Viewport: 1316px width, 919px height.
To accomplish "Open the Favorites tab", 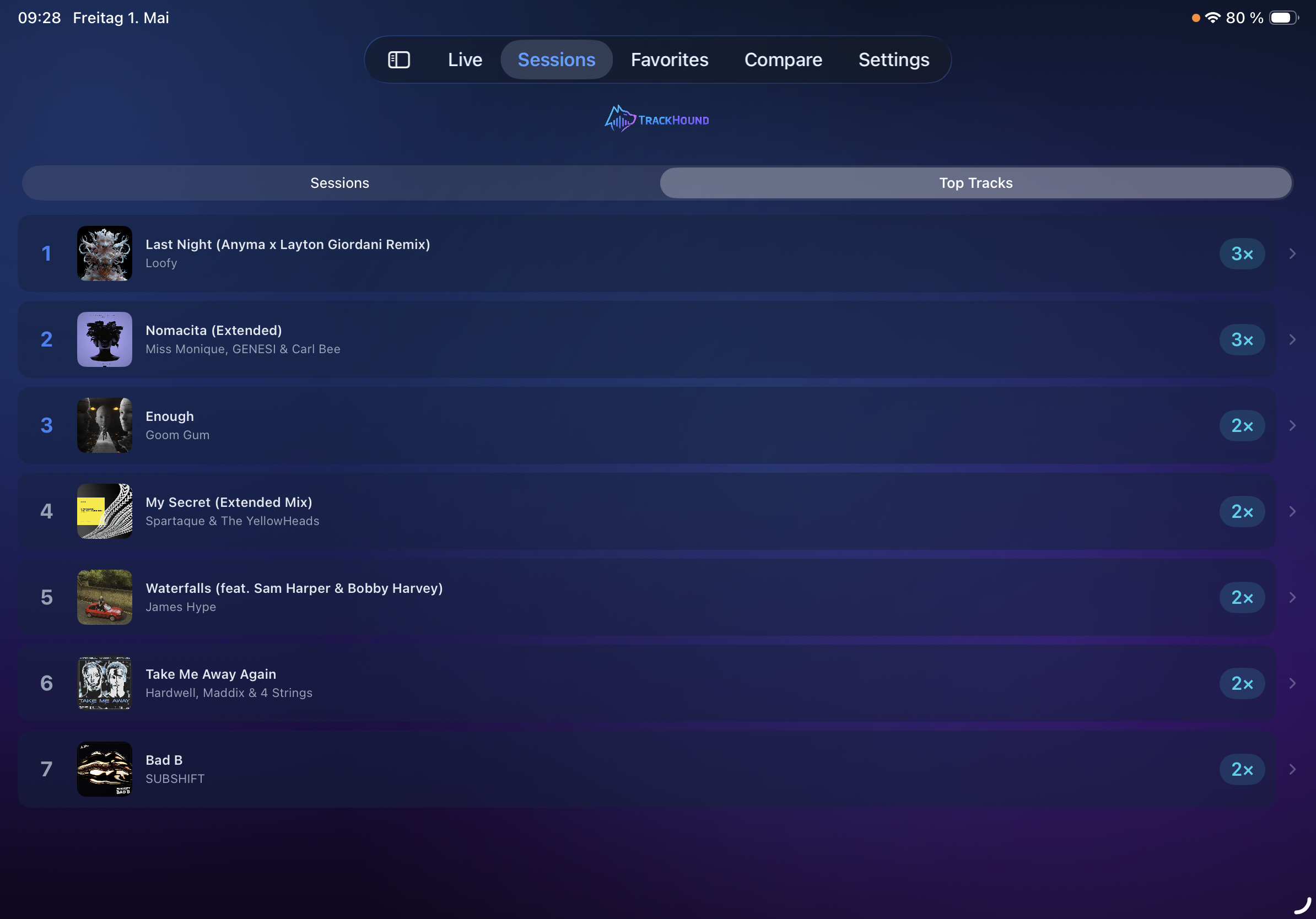I will click(670, 60).
